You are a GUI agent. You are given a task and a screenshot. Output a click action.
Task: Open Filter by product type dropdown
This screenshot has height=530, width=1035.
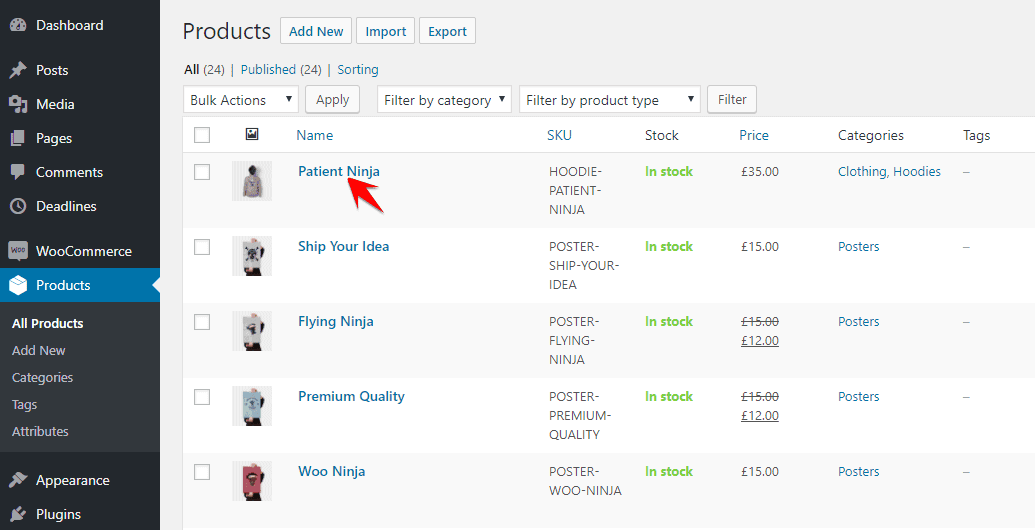point(609,100)
